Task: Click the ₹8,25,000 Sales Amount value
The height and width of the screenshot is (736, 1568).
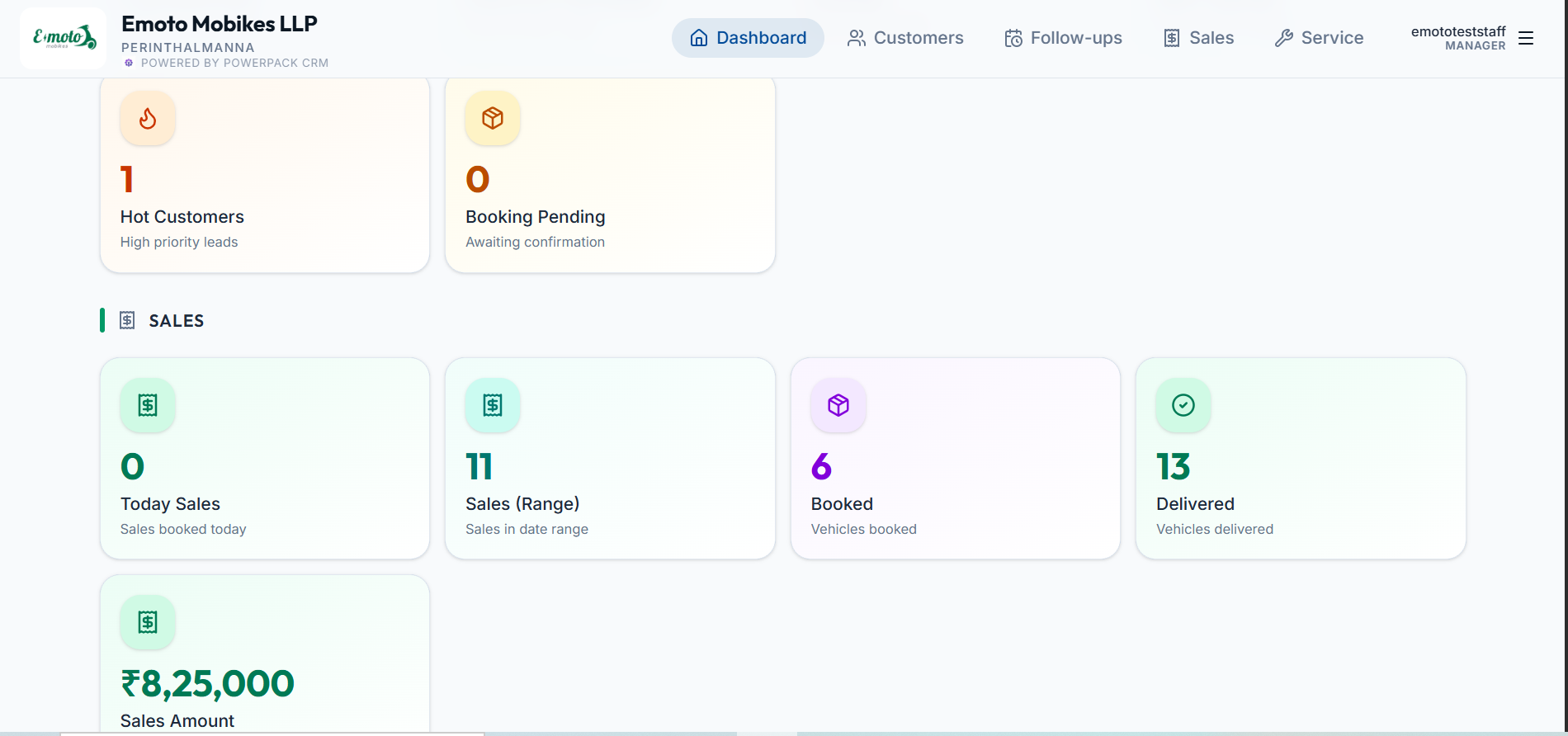Action: coord(207,683)
